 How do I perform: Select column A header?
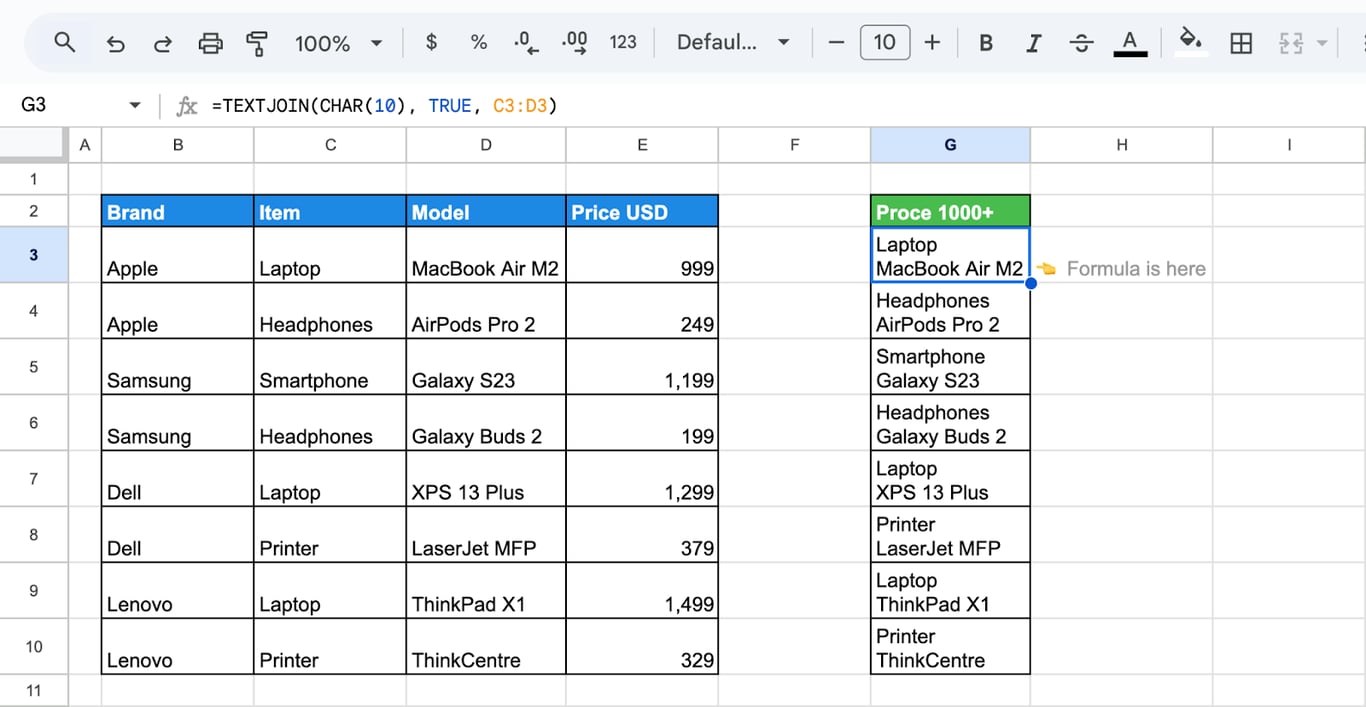(x=84, y=145)
